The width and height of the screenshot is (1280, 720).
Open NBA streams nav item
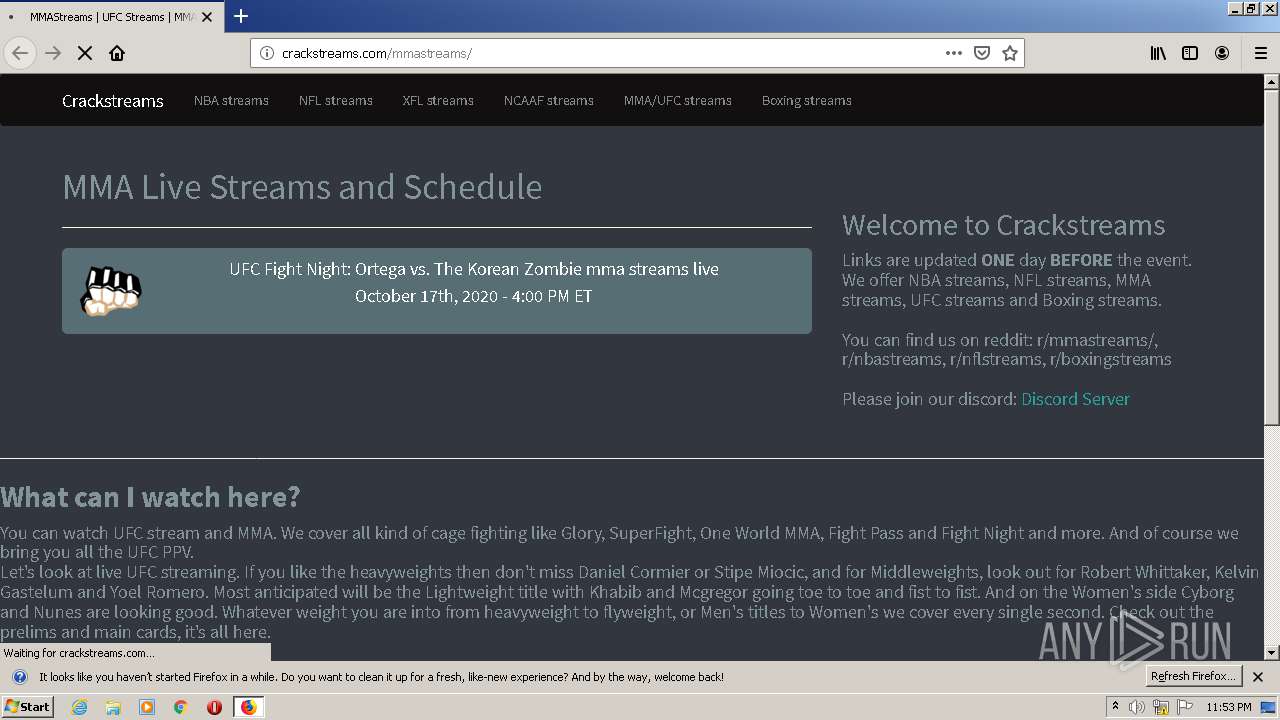231,100
